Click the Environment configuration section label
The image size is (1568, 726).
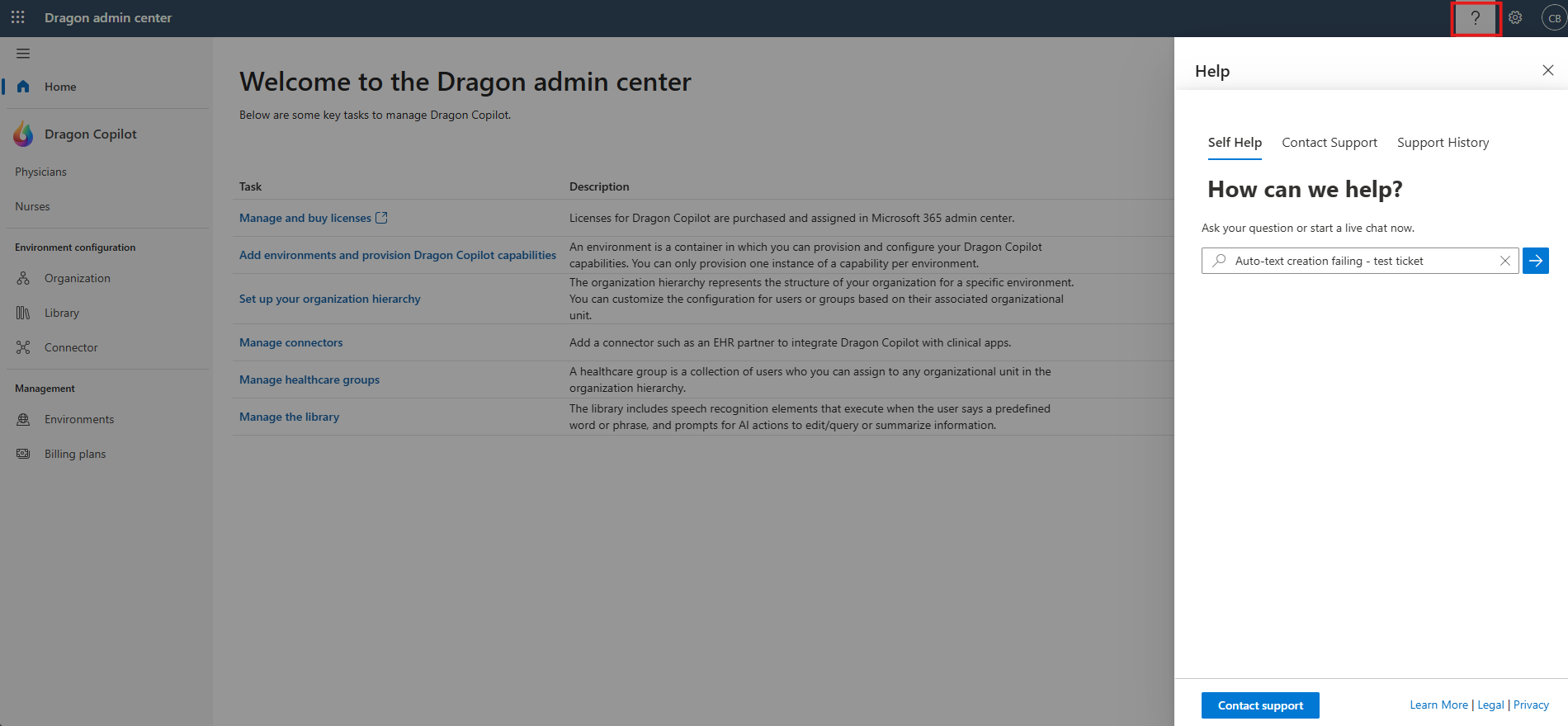click(x=75, y=247)
